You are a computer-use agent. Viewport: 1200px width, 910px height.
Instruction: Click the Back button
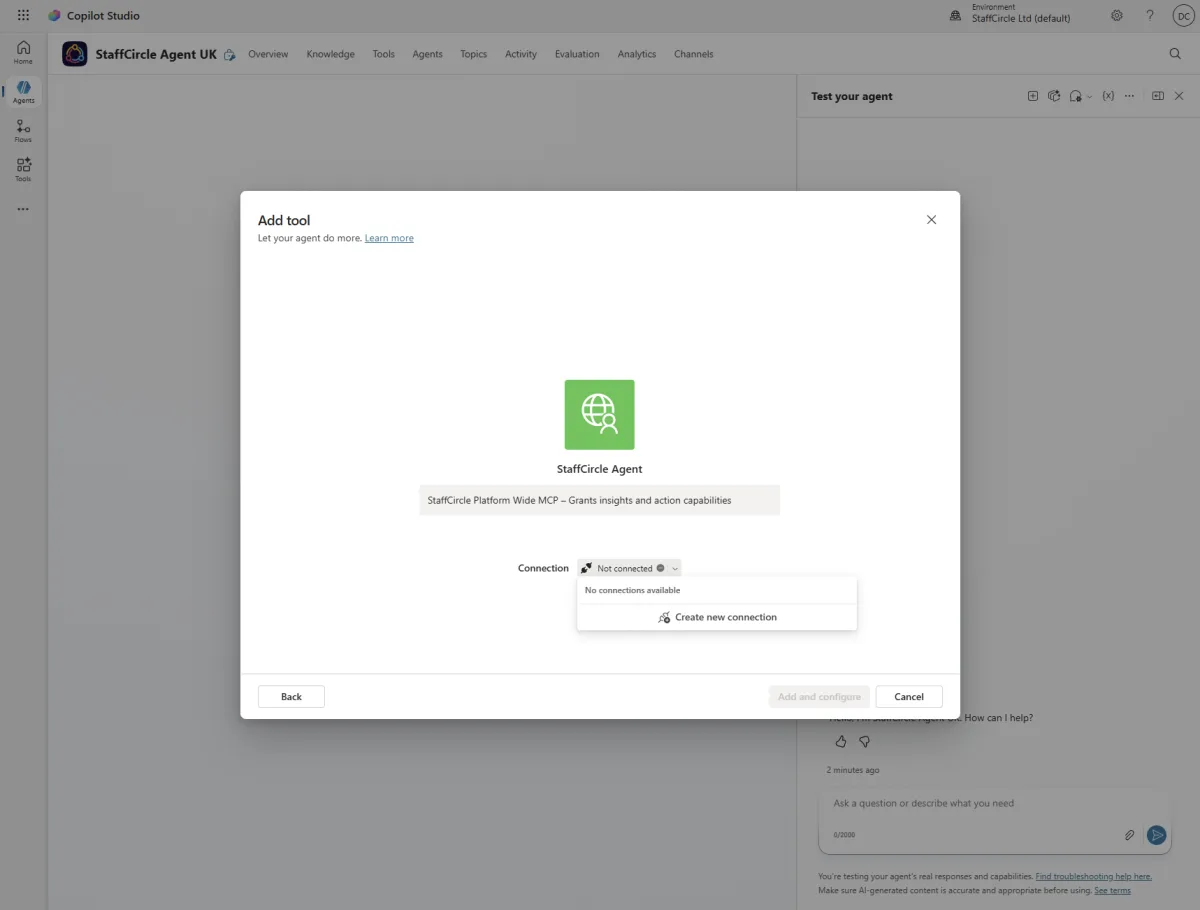pos(291,697)
